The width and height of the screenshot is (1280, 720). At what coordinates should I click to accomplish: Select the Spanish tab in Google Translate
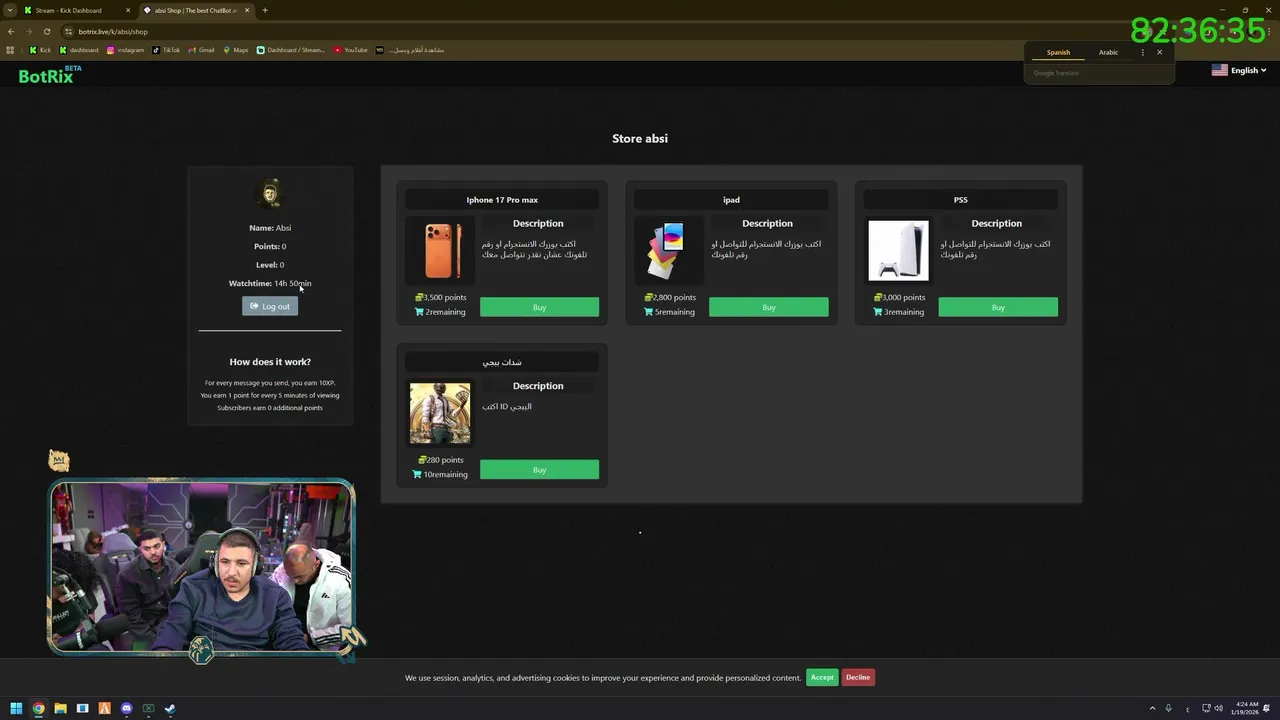tap(1058, 52)
